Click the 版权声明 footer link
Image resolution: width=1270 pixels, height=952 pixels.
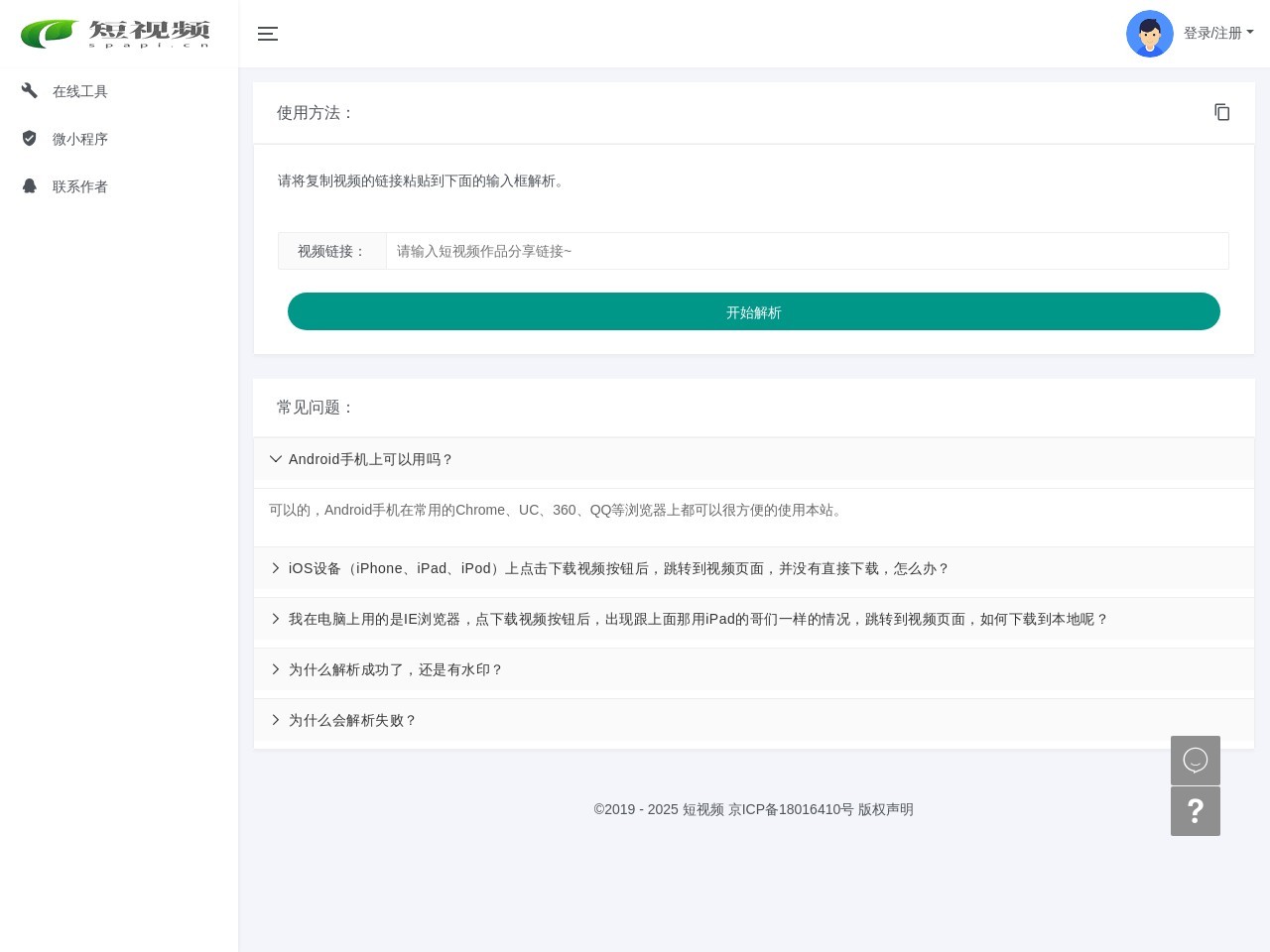(885, 809)
